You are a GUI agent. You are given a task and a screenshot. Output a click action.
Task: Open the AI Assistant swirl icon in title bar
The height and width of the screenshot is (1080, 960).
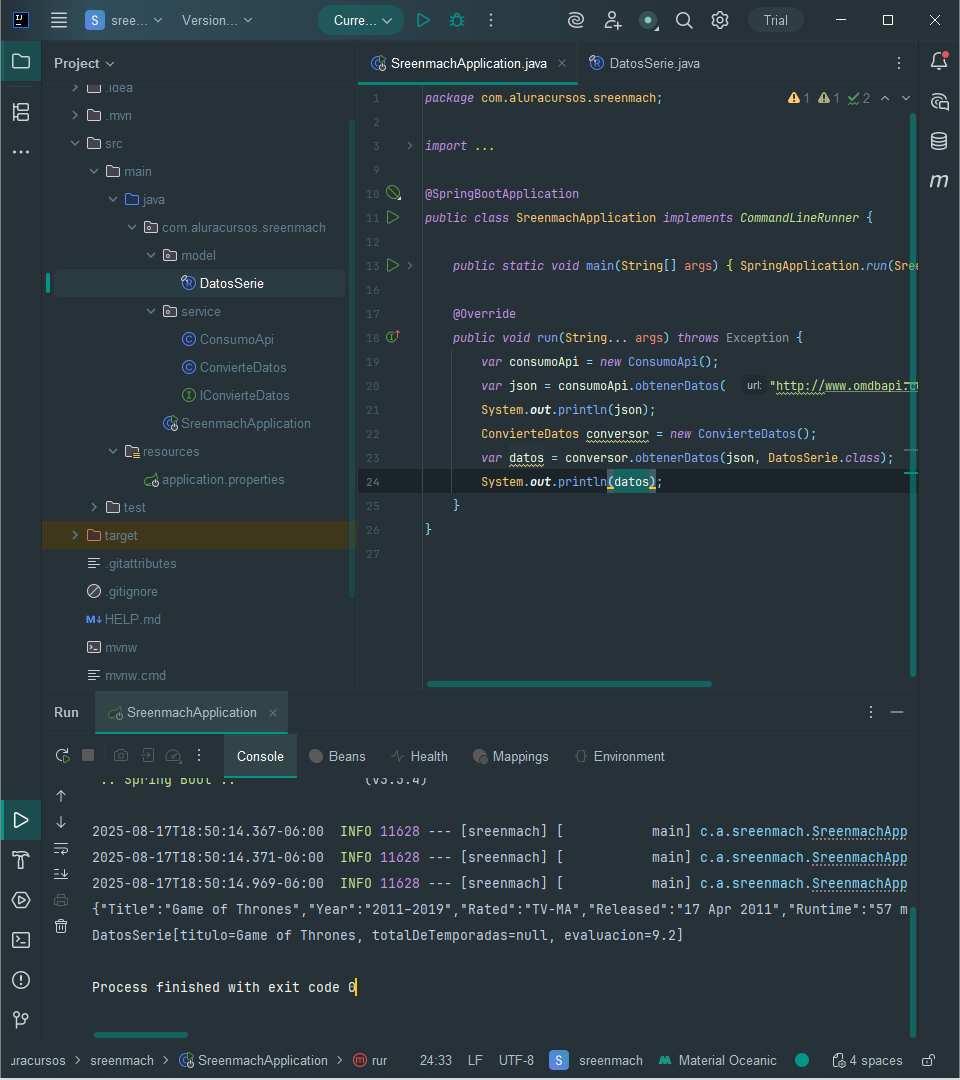click(576, 20)
